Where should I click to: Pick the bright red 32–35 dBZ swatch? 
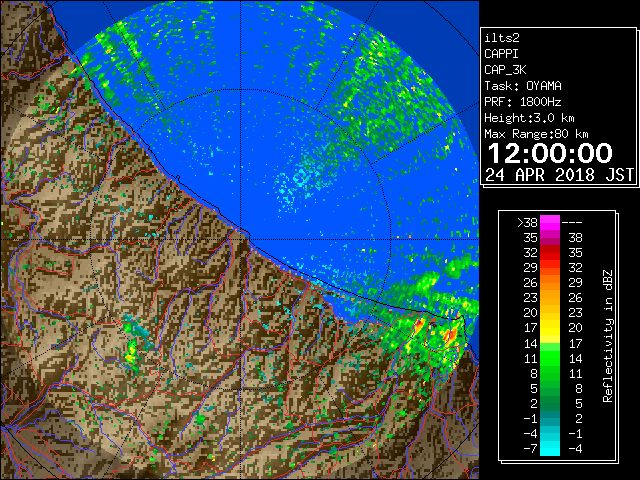tap(550, 253)
